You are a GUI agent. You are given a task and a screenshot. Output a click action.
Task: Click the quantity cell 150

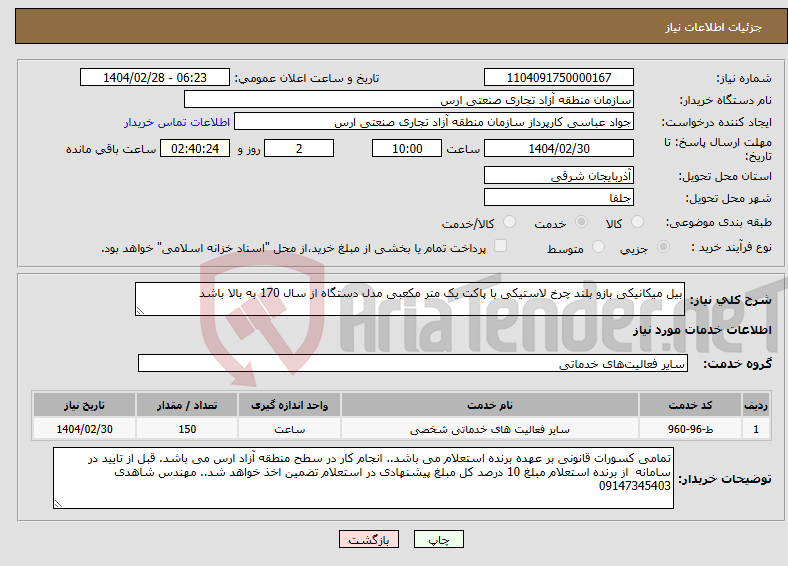pos(187,429)
